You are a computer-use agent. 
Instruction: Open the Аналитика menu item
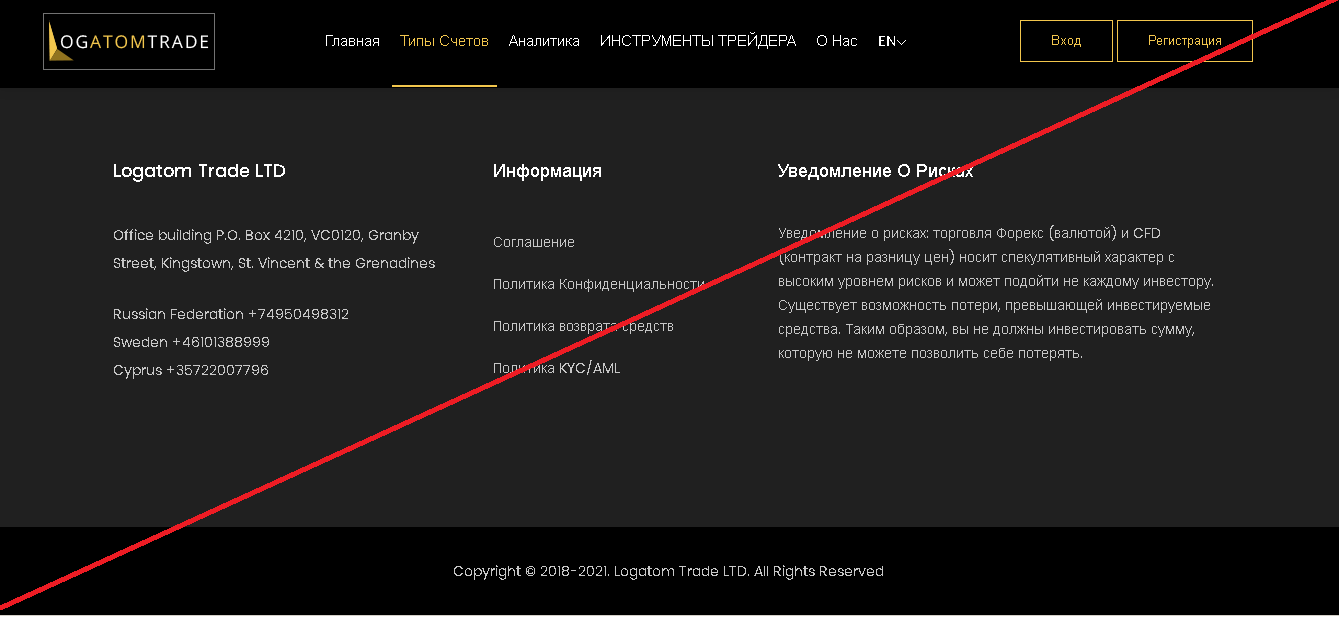point(544,42)
